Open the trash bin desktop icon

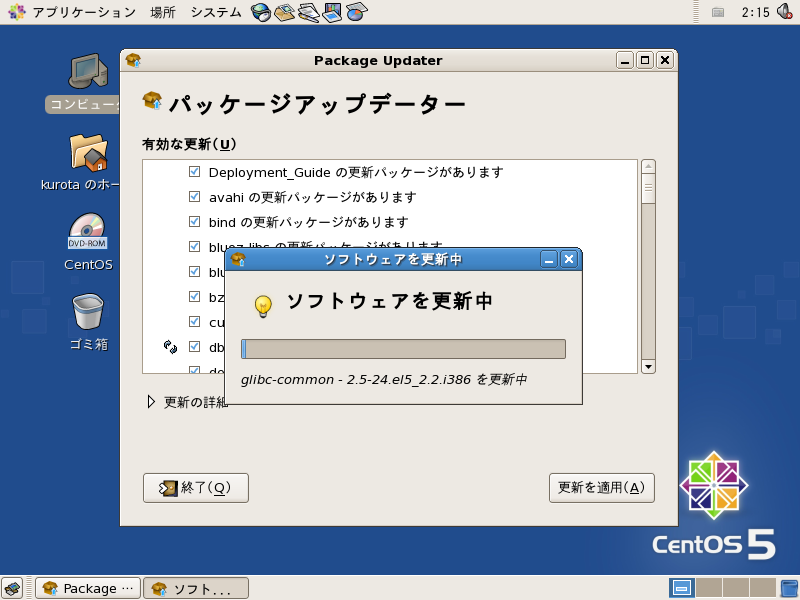88,311
